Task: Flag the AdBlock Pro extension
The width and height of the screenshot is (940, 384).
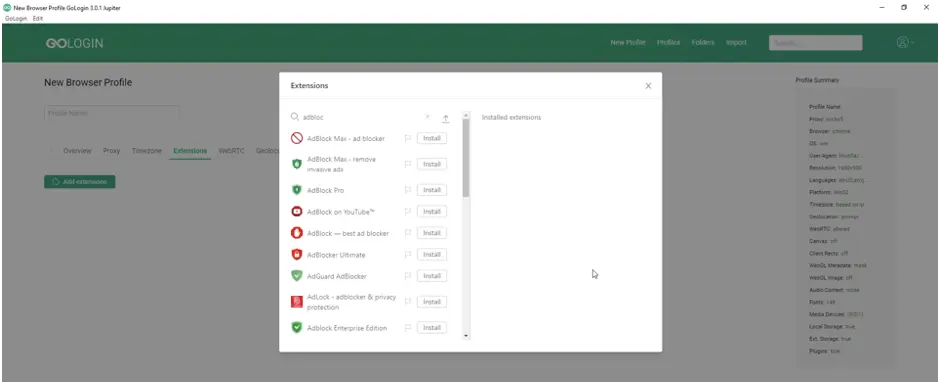Action: [408, 190]
